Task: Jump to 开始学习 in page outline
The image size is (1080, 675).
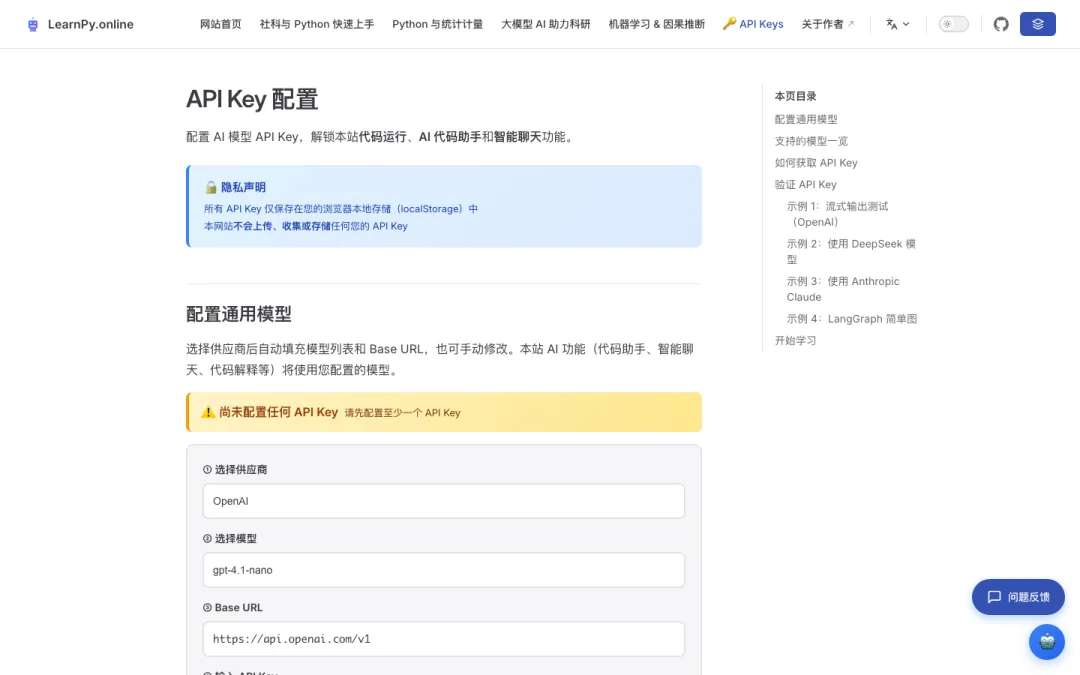Action: pyautogui.click(x=796, y=340)
